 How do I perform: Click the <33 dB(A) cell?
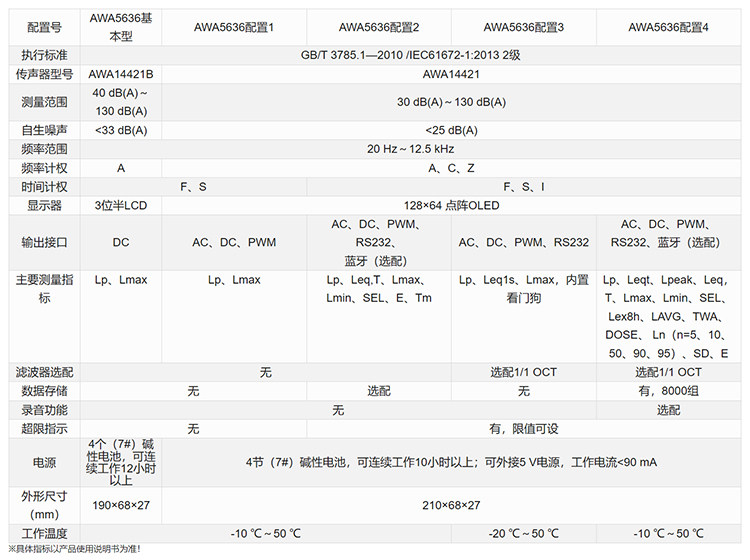click(121, 130)
